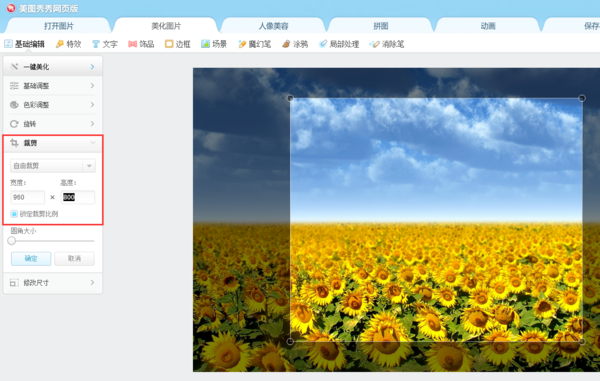Expand the 色彩调整 color adjustment section
Image resolution: width=600 pixels, height=381 pixels.
[52, 105]
